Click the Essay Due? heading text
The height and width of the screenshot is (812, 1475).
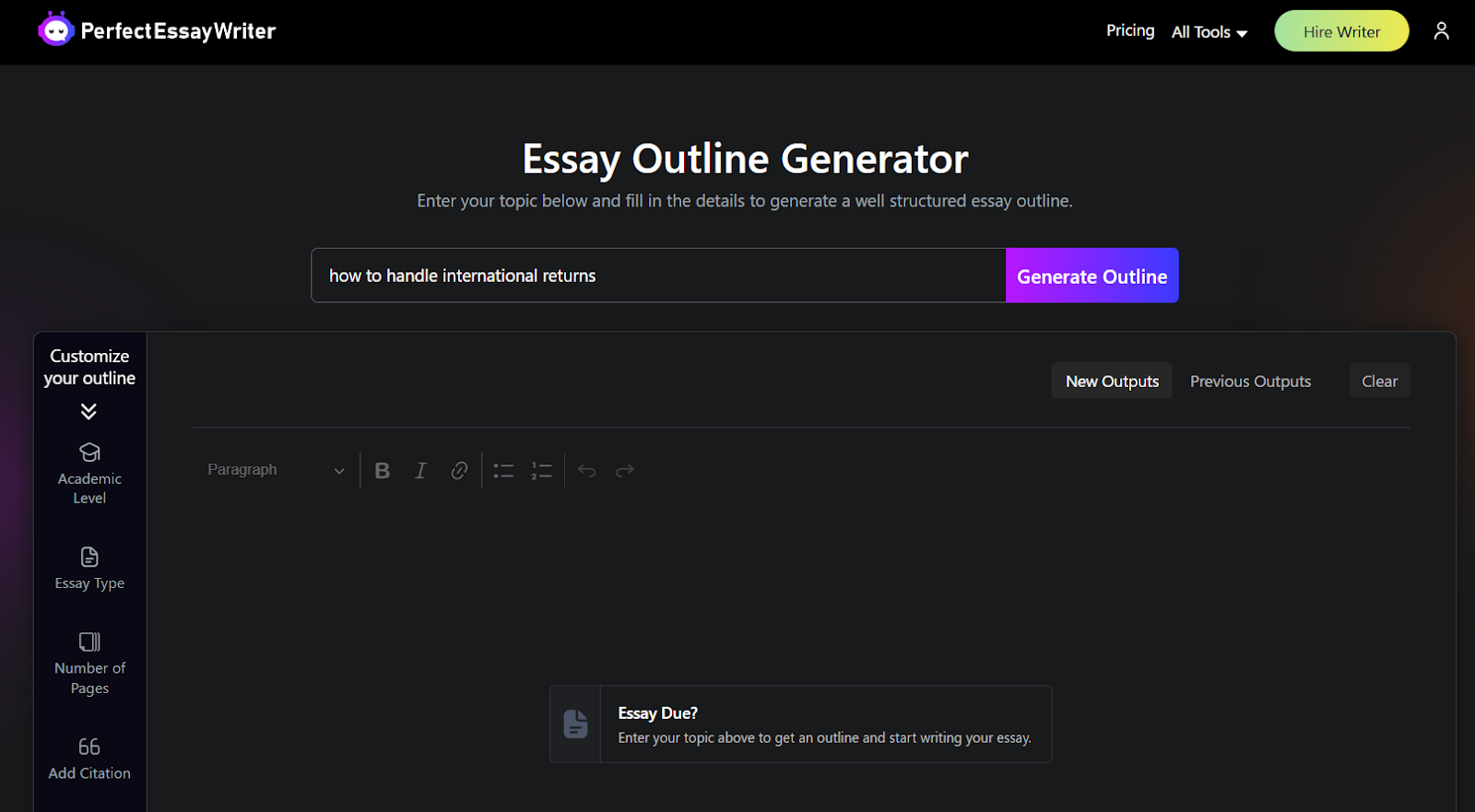(x=658, y=713)
